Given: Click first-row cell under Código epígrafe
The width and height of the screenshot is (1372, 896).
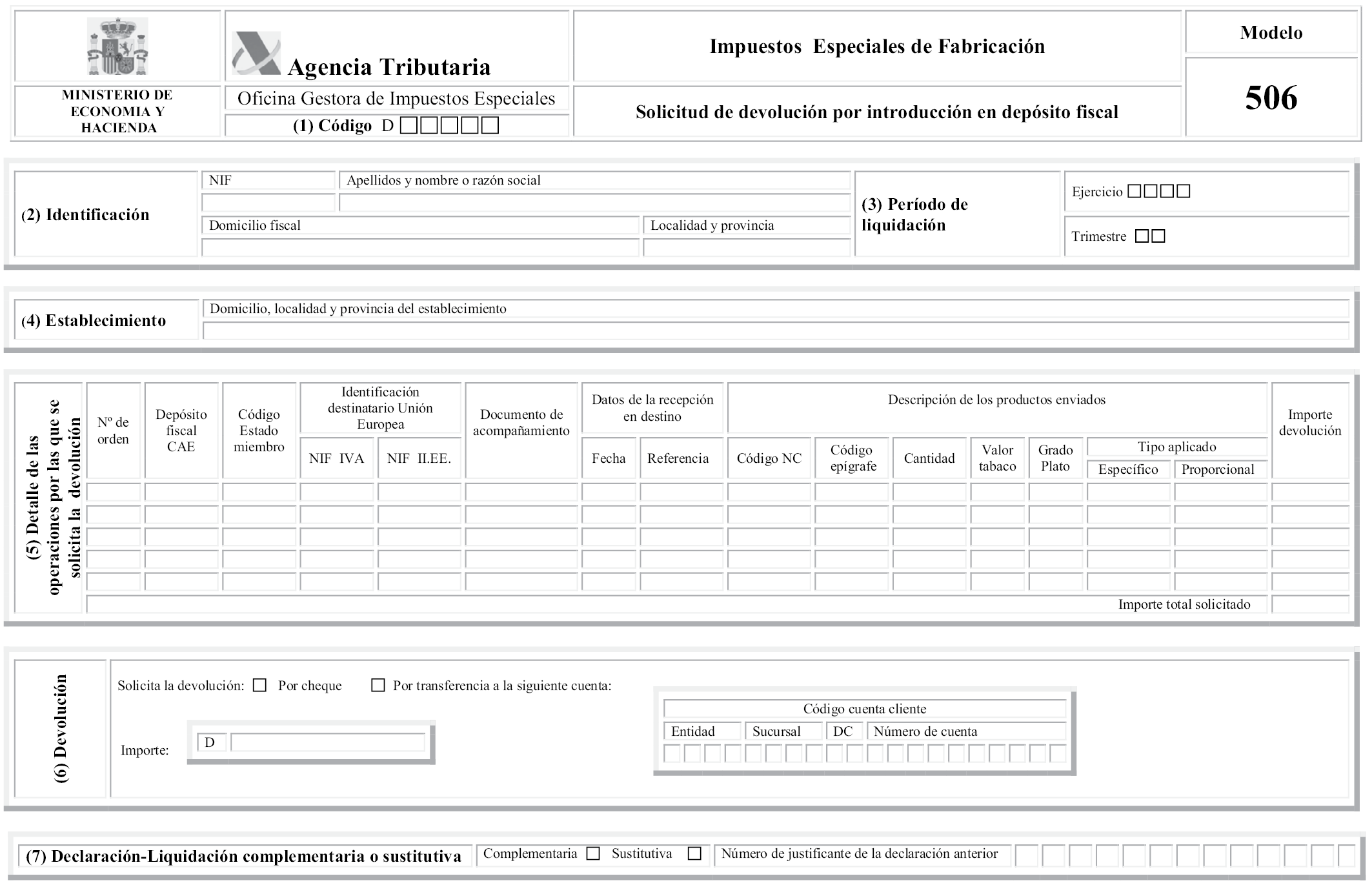Looking at the screenshot, I should tap(852, 492).
